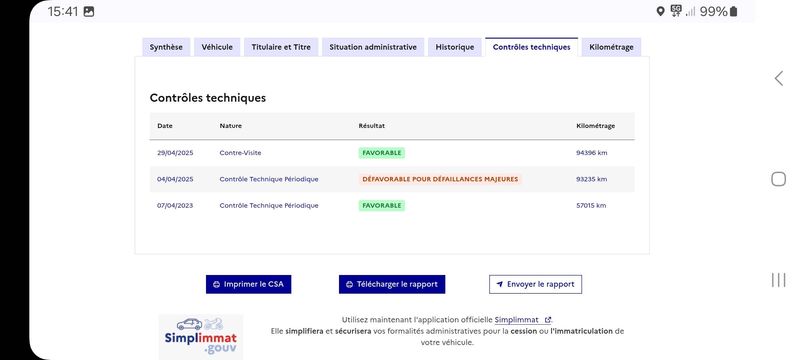Go to the Historique tab
This screenshot has height=360, width=800.
[455, 47]
